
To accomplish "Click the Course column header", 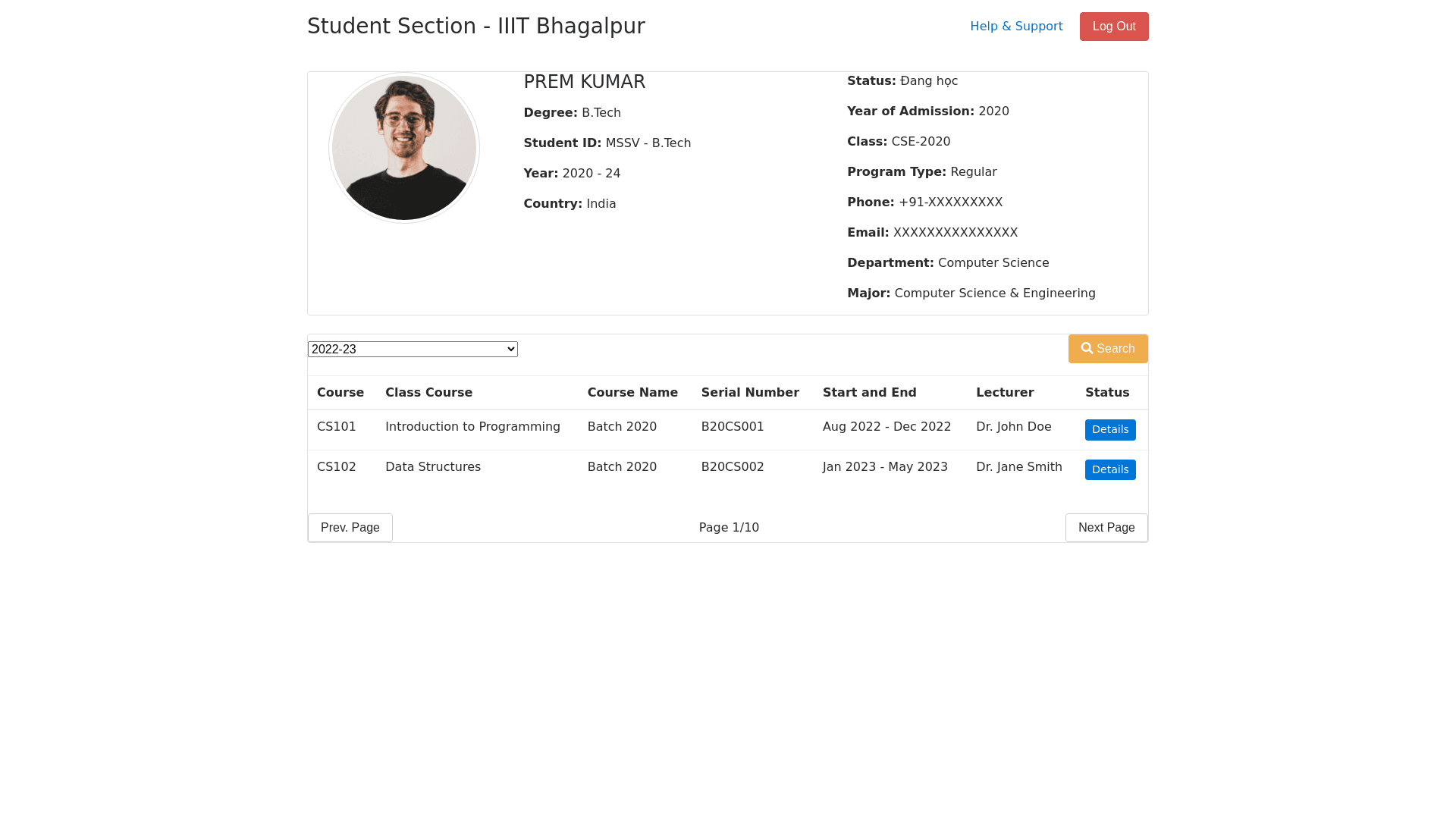I will pyautogui.click(x=340, y=393).
